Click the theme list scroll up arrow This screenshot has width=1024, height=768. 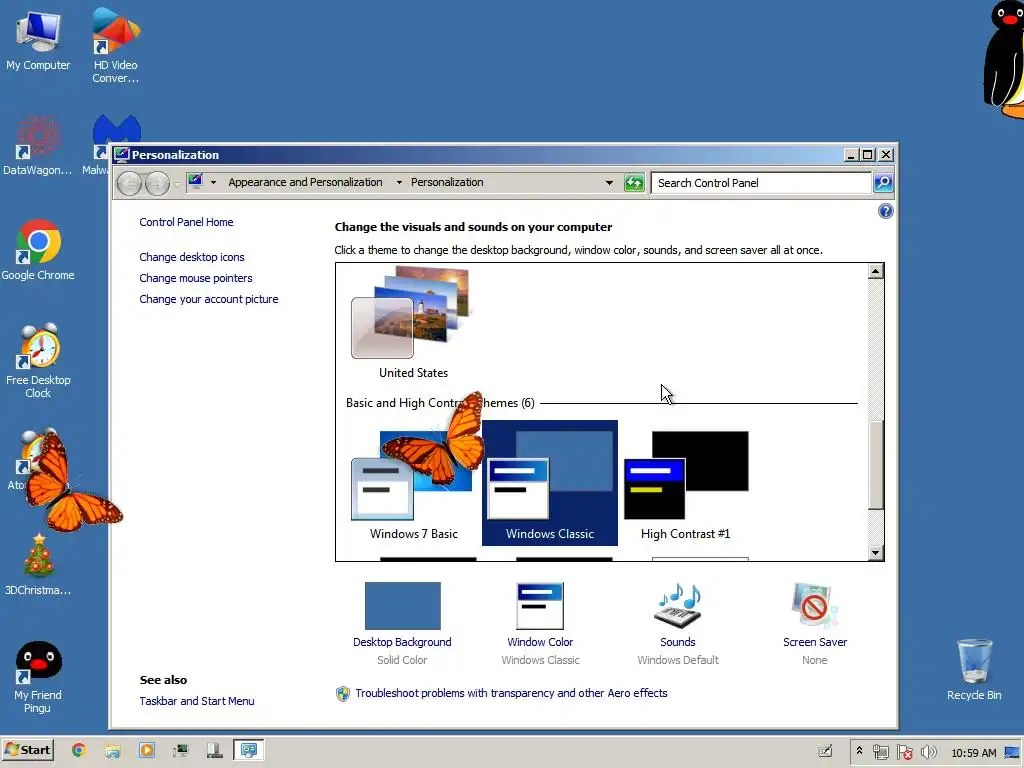(x=876, y=271)
